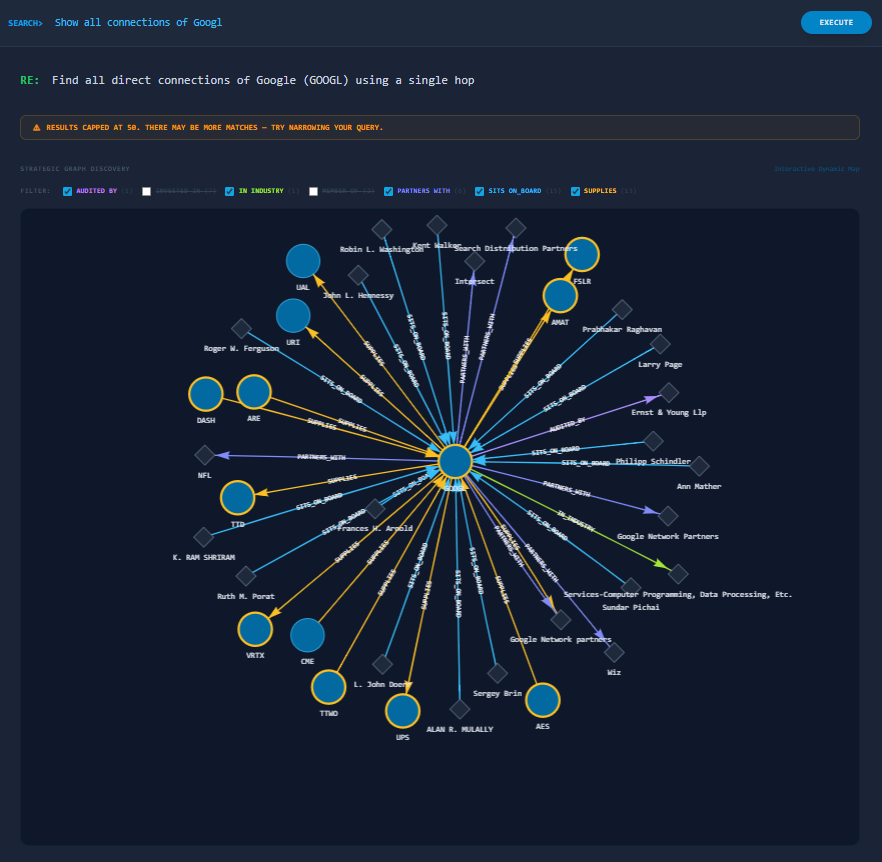The width and height of the screenshot is (882, 862).
Task: Click the Roger W. Ferguson diamond
Action: coord(241,329)
